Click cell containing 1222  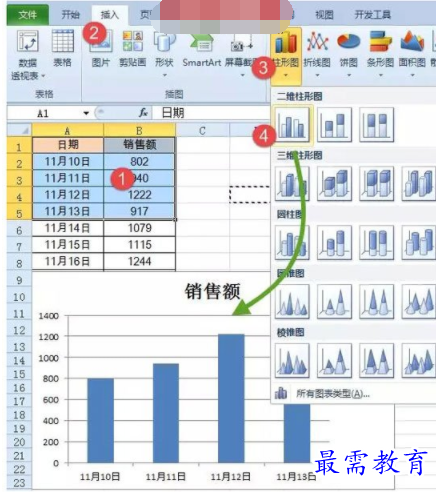pos(139,195)
